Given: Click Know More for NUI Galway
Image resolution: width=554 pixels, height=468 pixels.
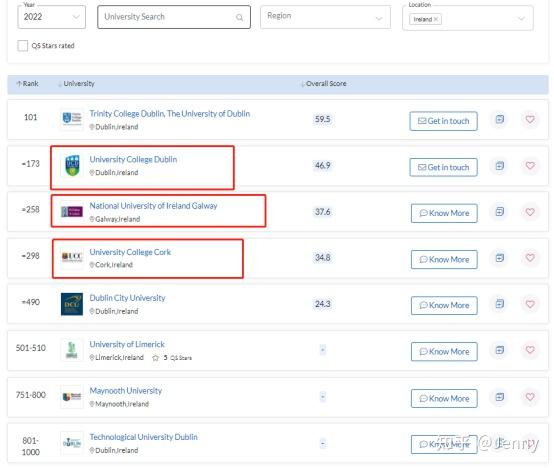Looking at the screenshot, I should (444, 213).
